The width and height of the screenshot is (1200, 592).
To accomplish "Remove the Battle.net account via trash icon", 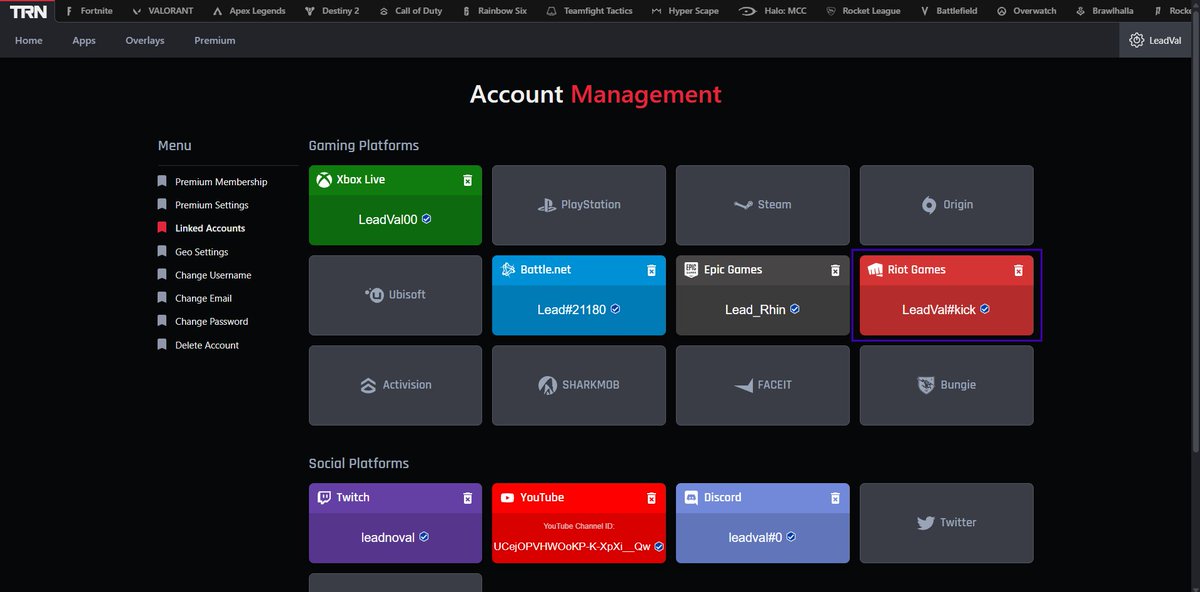I will pyautogui.click(x=651, y=270).
